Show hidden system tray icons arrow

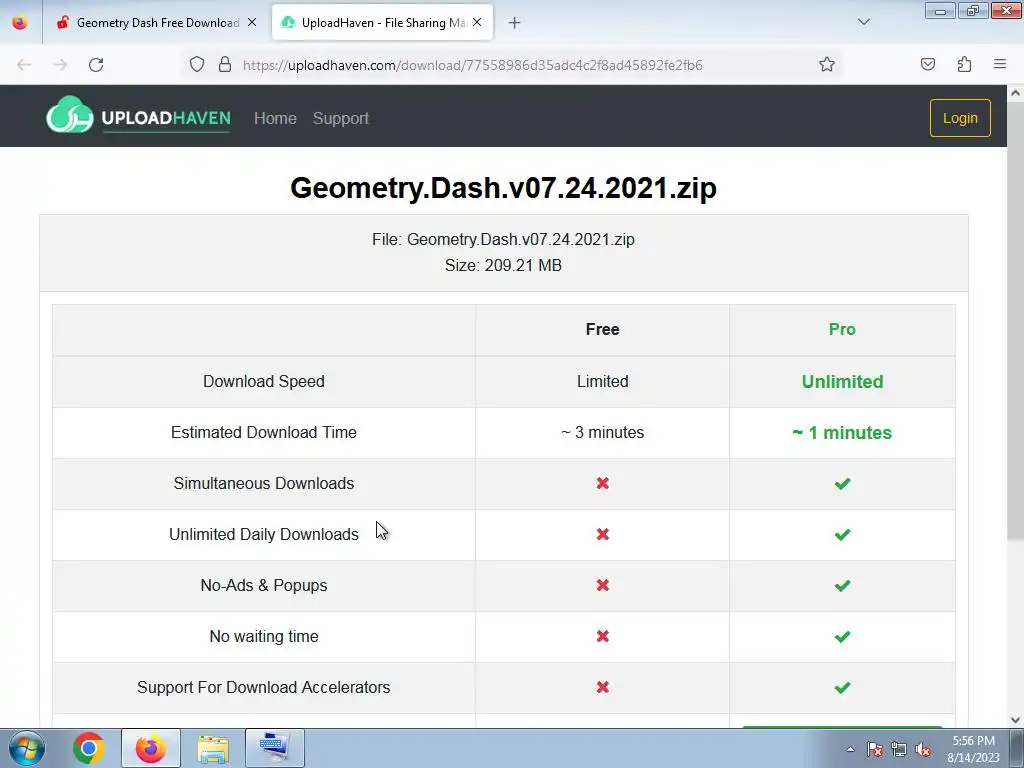[x=850, y=749]
